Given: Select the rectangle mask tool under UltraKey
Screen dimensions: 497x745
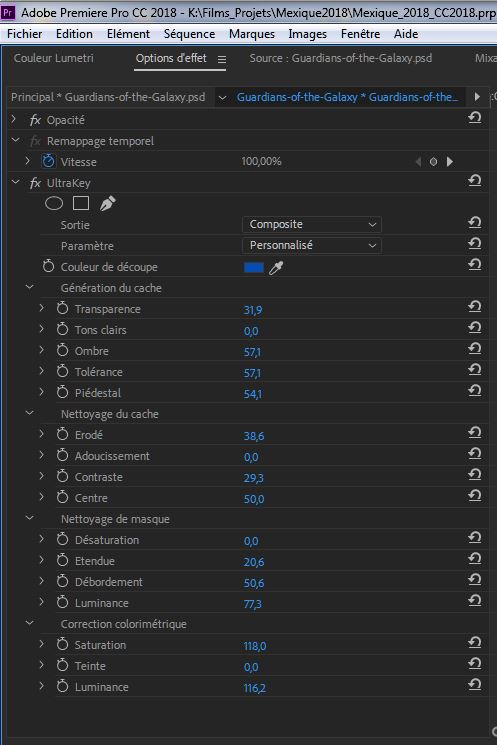Looking at the screenshot, I should pos(81,203).
